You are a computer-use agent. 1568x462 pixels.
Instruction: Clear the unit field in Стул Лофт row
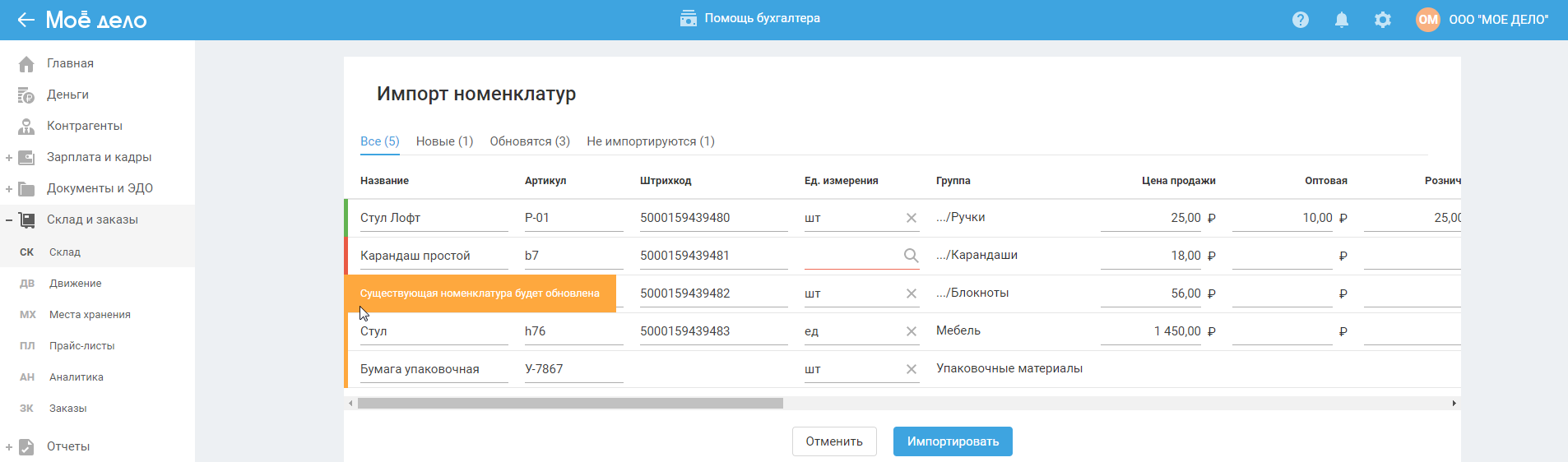912,218
